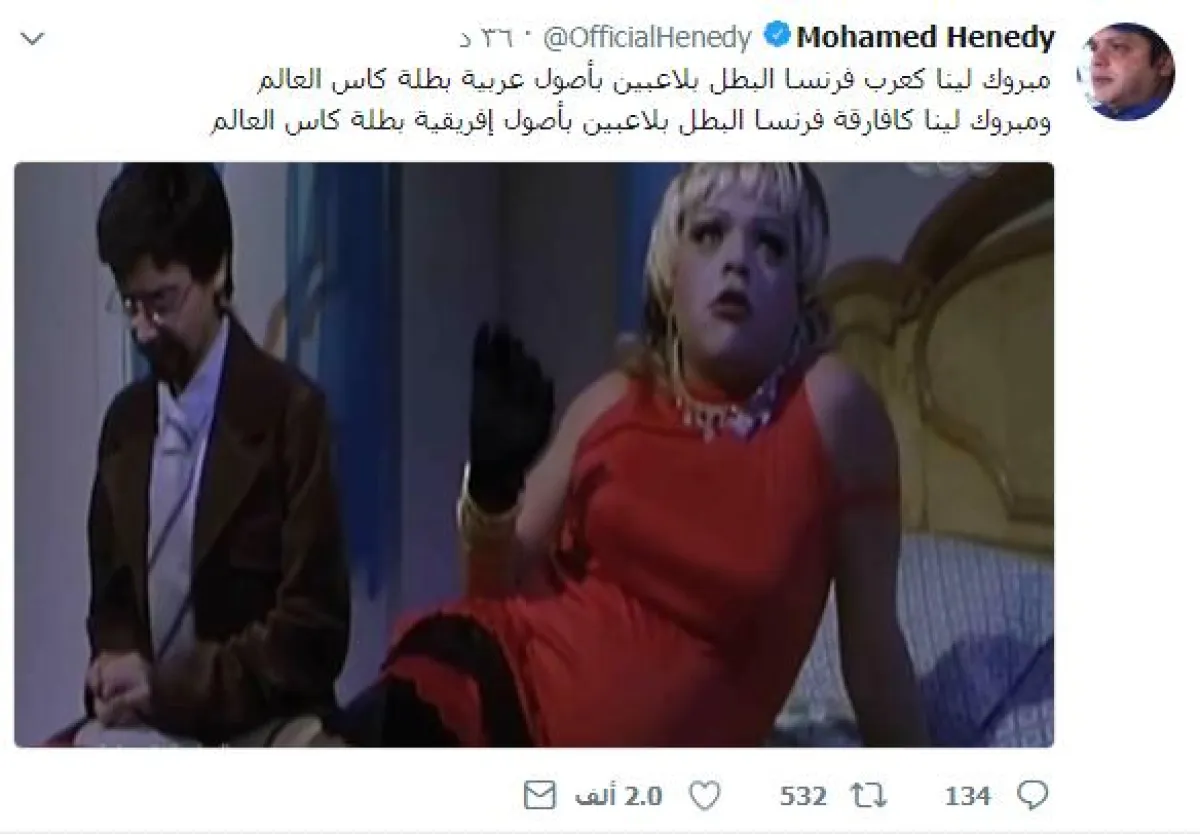The height and width of the screenshot is (838, 1200).
Task: Click the second line of tweet text
Action: click(x=632, y=121)
